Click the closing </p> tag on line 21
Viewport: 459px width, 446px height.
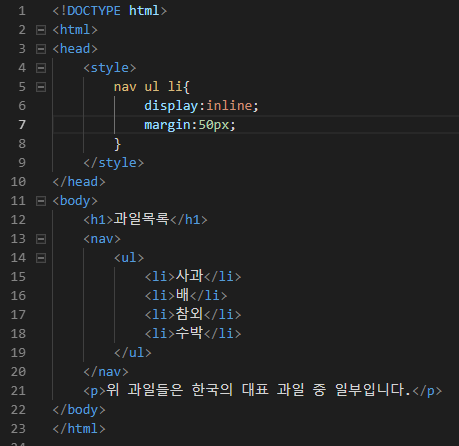427,391
